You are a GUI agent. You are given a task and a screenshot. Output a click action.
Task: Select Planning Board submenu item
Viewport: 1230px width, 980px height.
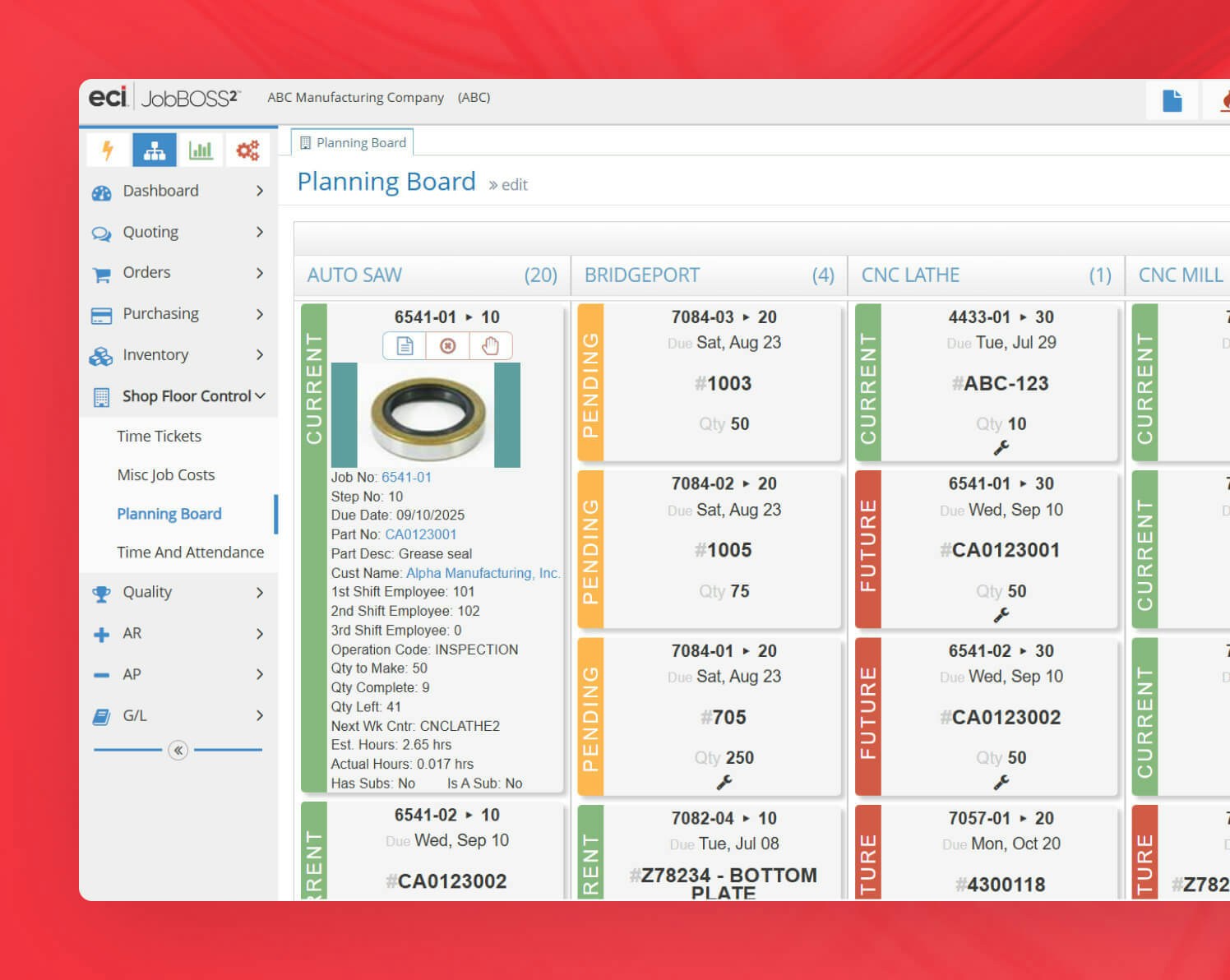pos(169,514)
